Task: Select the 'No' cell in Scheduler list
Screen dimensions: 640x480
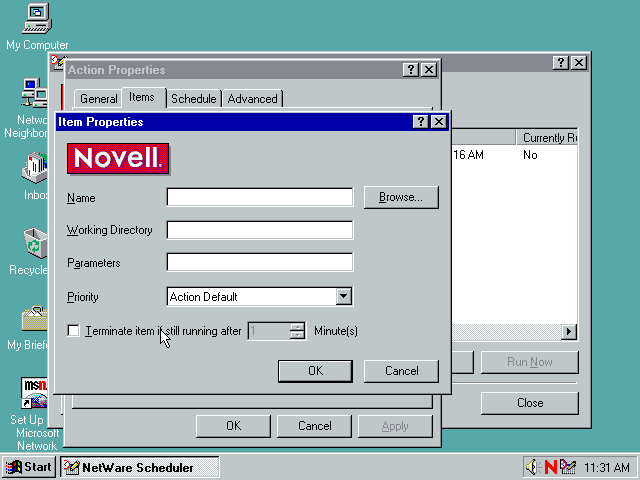Action: point(530,155)
